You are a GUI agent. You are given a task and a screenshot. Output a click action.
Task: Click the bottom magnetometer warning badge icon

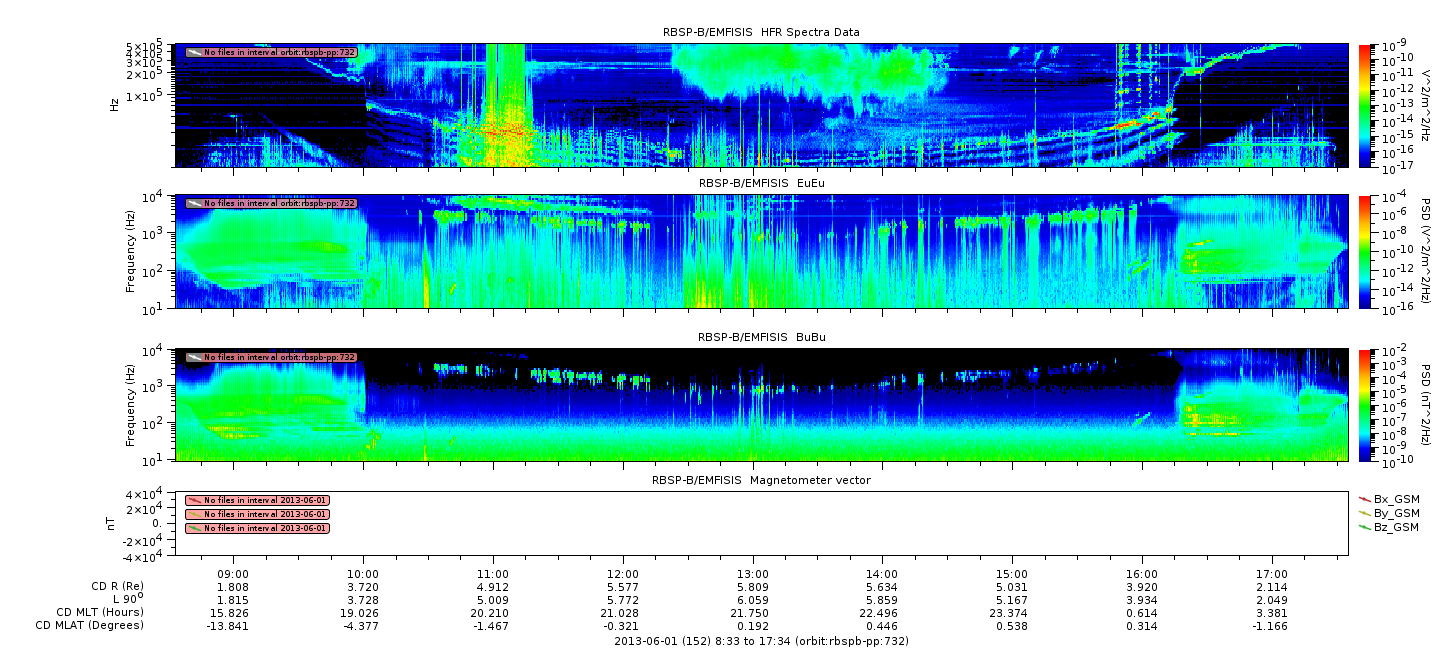[194, 528]
